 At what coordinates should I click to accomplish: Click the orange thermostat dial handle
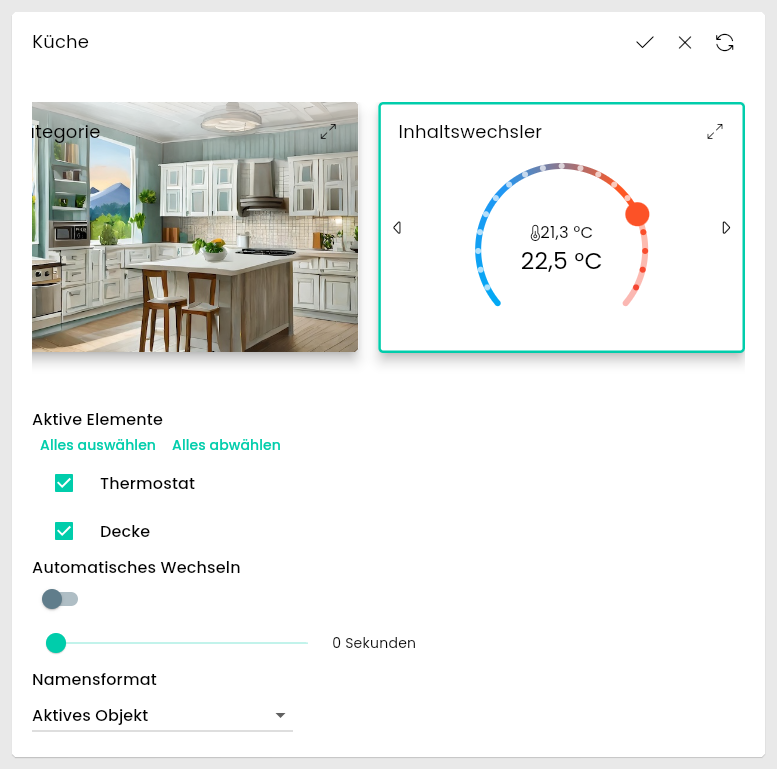point(637,214)
